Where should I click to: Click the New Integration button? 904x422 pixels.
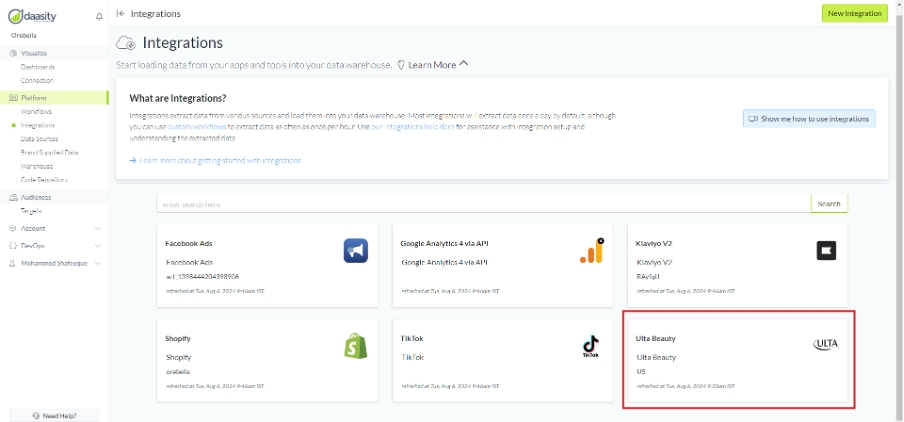click(x=854, y=13)
